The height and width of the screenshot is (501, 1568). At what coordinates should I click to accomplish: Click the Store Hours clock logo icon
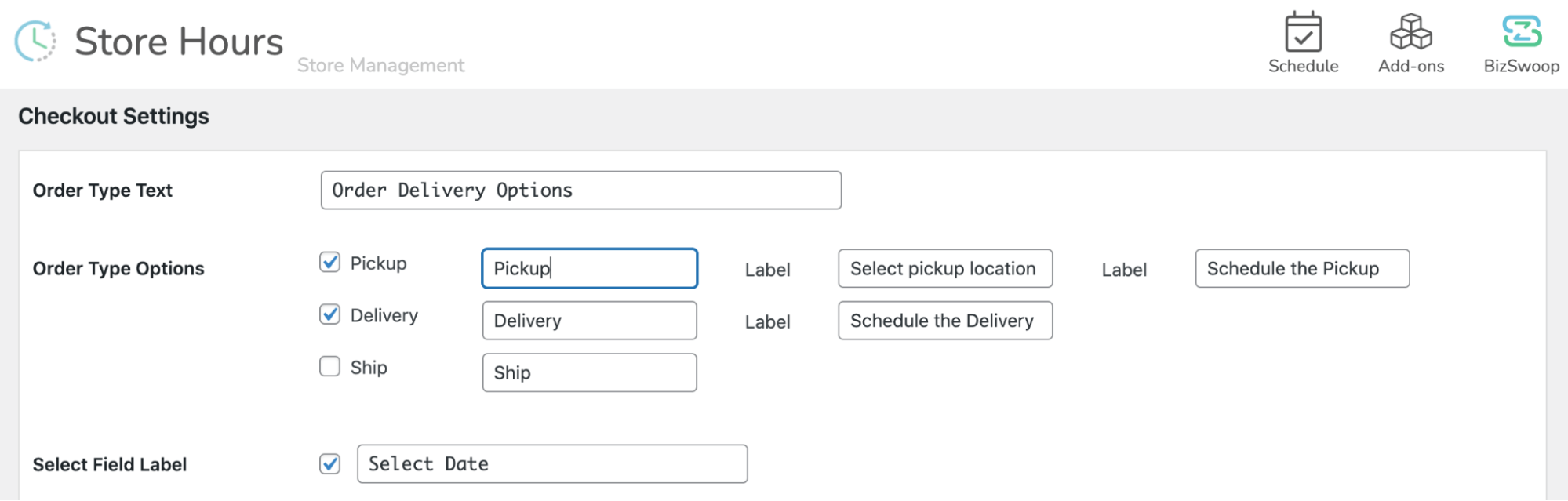coord(36,41)
